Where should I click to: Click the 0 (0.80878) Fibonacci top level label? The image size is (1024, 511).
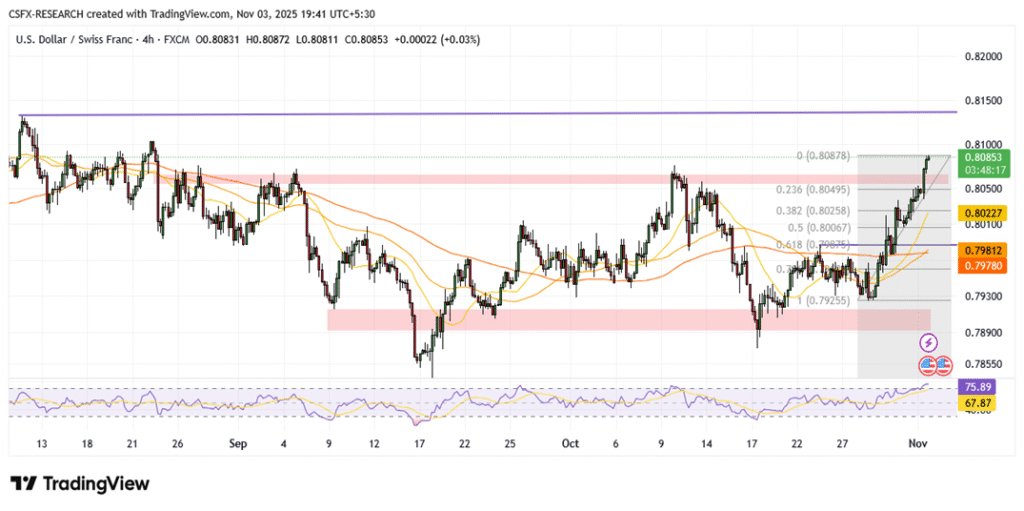(x=822, y=155)
